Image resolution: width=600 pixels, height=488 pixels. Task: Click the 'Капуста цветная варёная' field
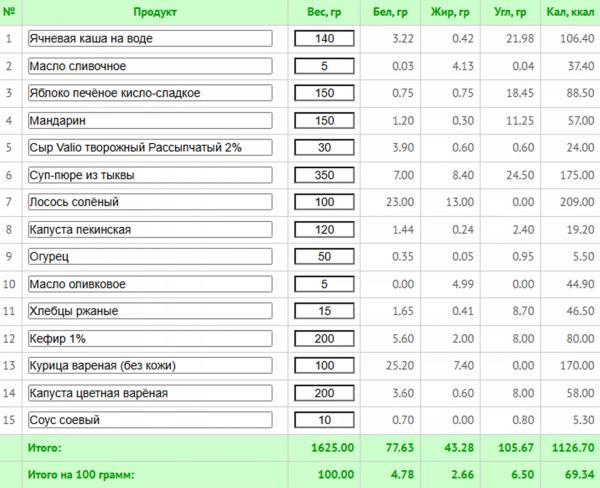tap(150, 393)
